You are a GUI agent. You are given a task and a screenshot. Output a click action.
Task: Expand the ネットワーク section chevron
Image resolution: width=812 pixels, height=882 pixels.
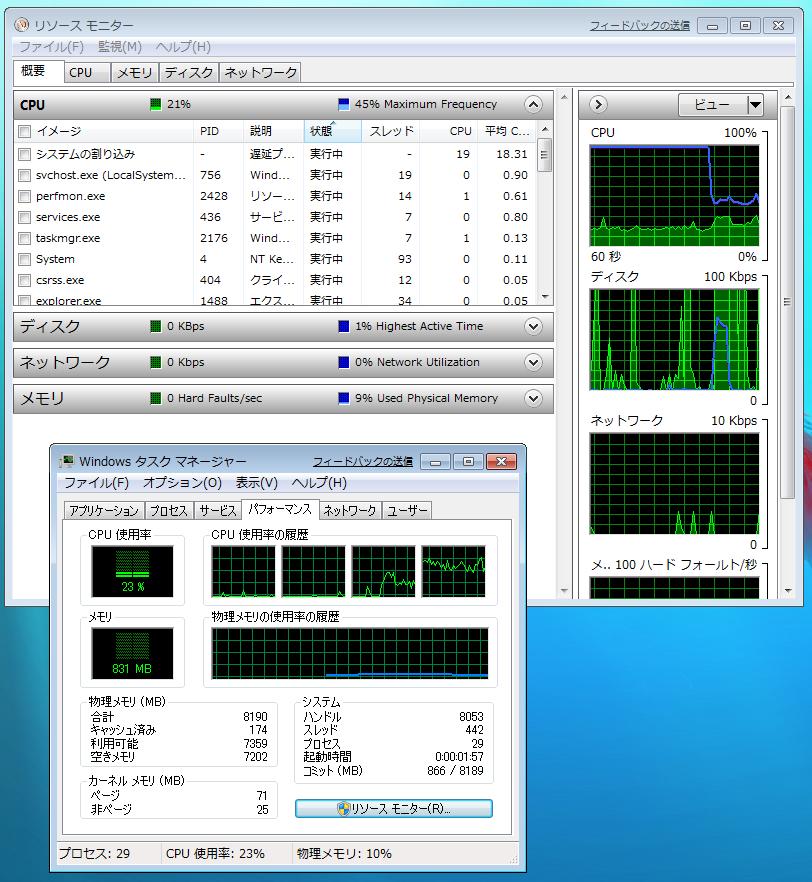tap(533, 362)
